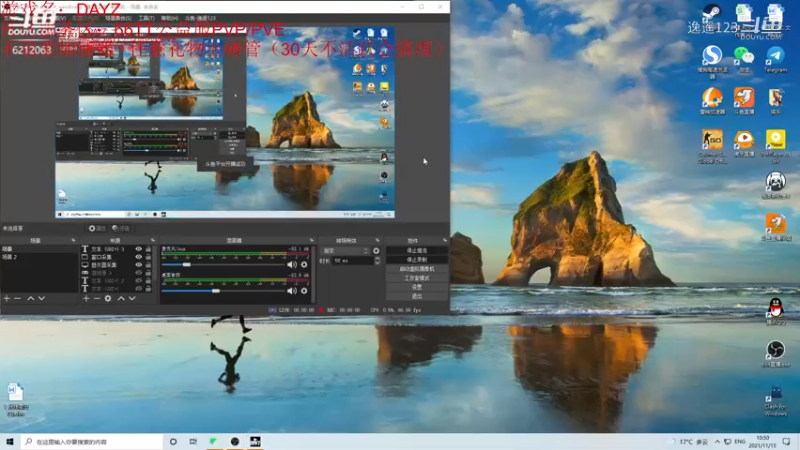800x450 pixels.
Task: Toggle lock on window capture source
Action: coord(148,257)
